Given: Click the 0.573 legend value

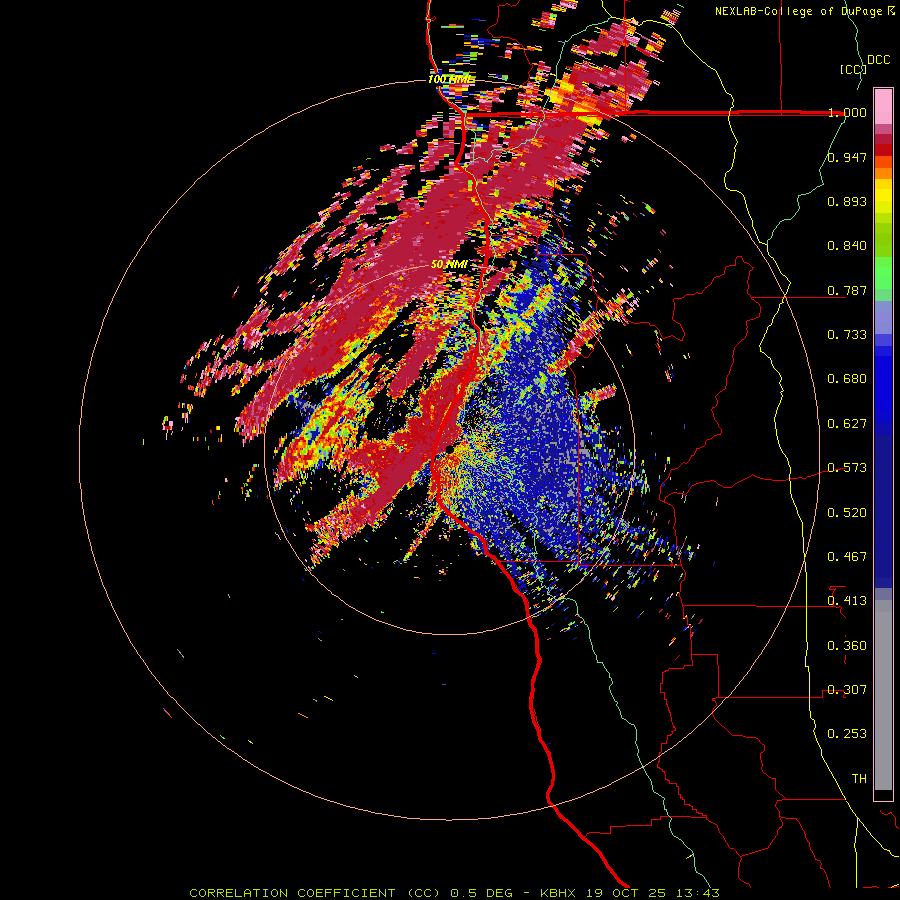Looking at the screenshot, I should click(847, 468).
